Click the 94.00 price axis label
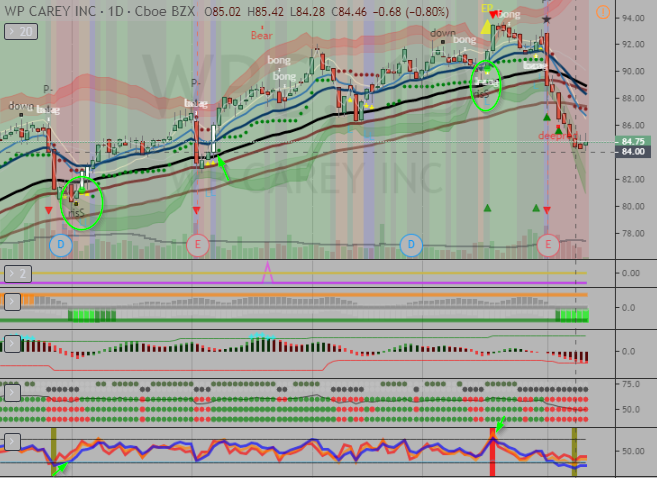This screenshot has width=657, height=478. [x=633, y=18]
